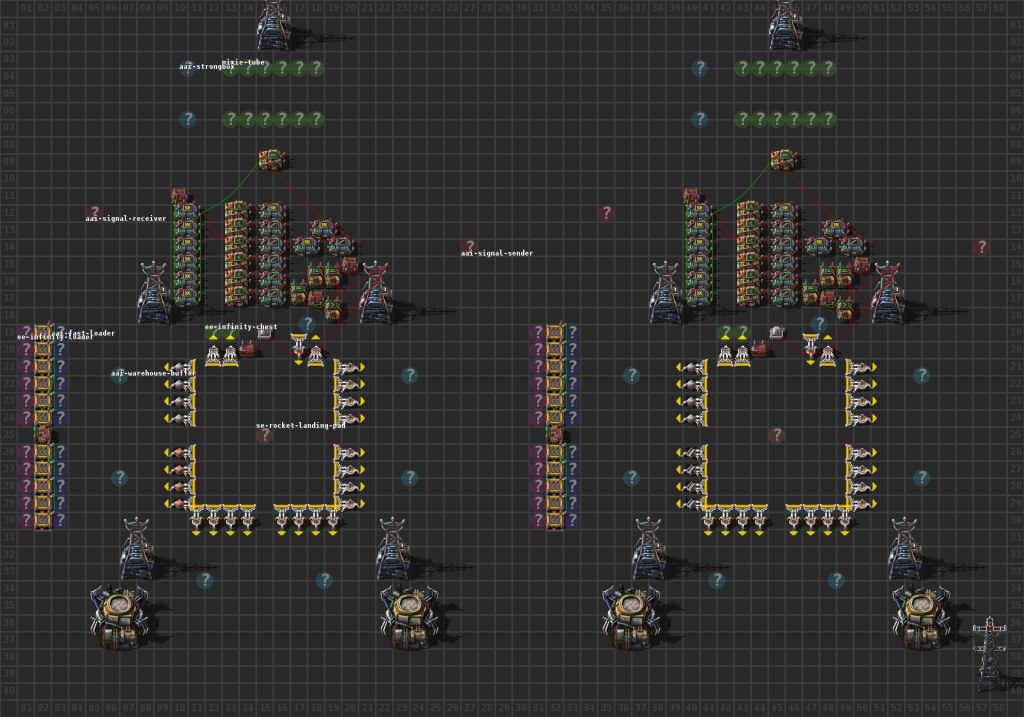Click bottom-right round machine of right blueprint
This screenshot has width=1024, height=717.
point(922,616)
